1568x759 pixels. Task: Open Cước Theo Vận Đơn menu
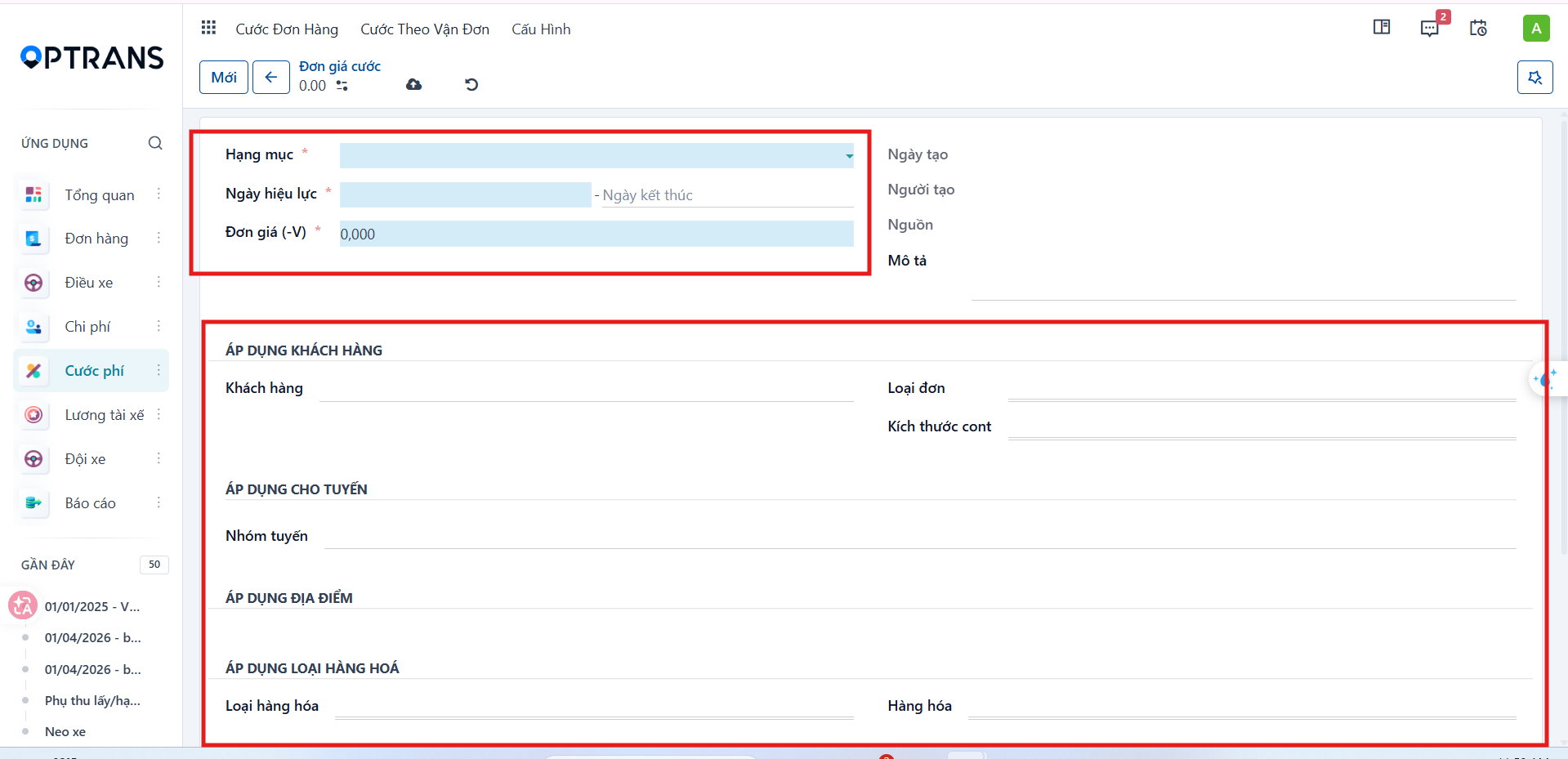point(425,29)
